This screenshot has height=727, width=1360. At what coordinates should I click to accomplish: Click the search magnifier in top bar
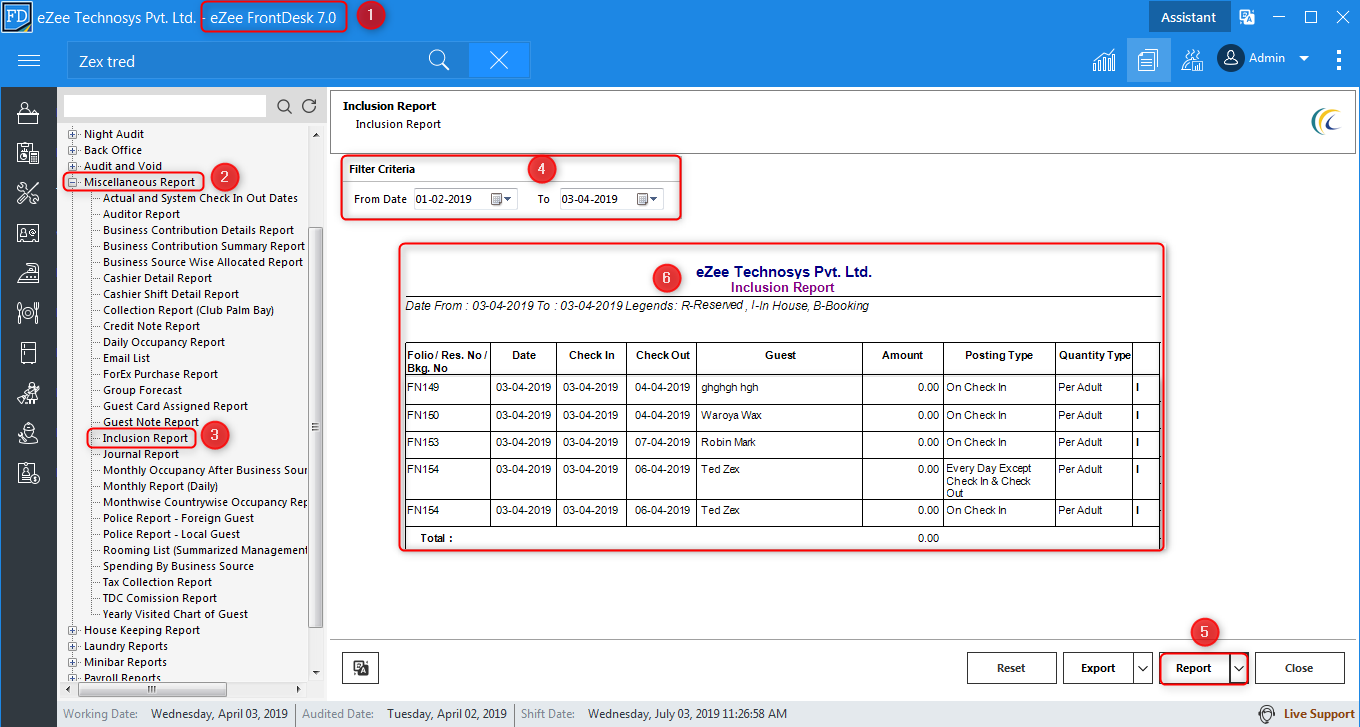pos(439,60)
